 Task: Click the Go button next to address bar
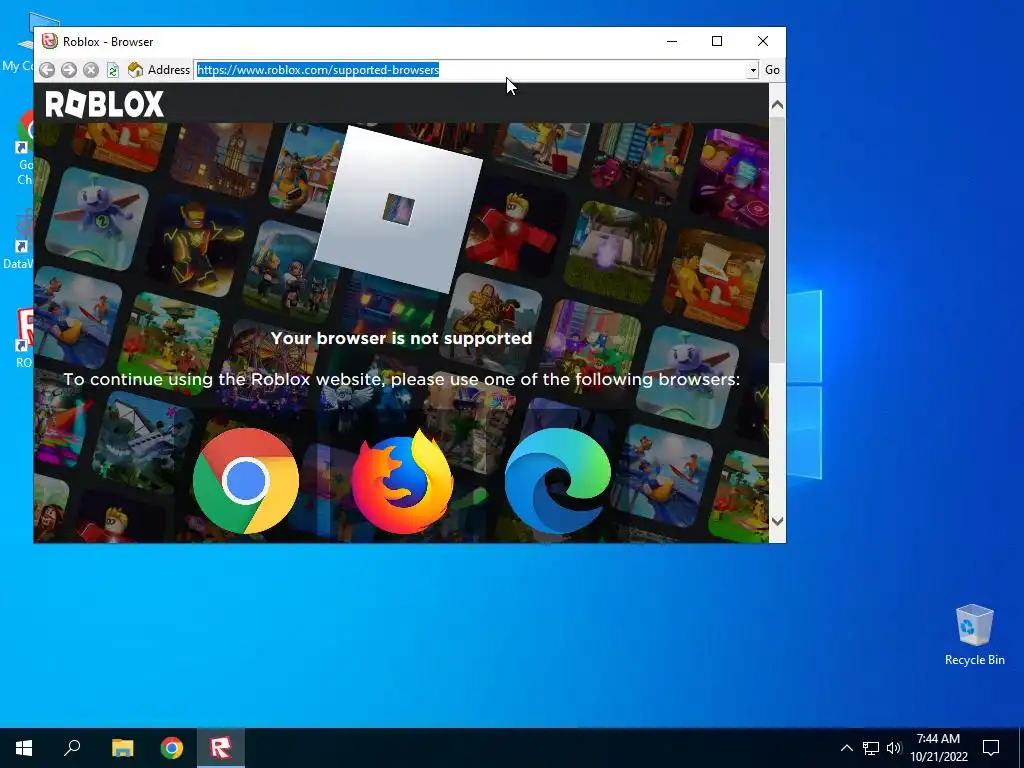772,70
